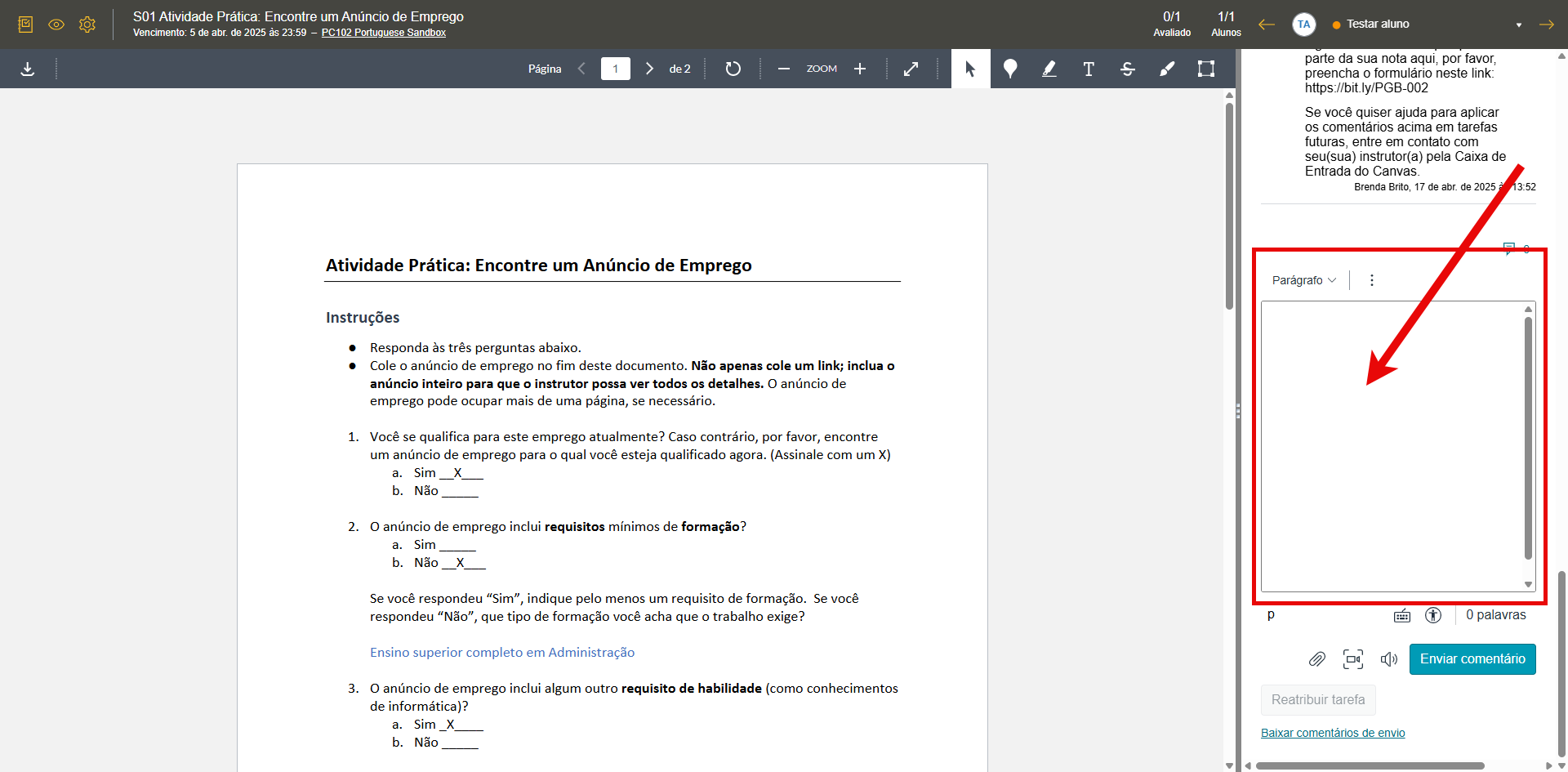The image size is (1568, 772).
Task: Select the strikethrough annotation tool
Action: pos(1128,69)
